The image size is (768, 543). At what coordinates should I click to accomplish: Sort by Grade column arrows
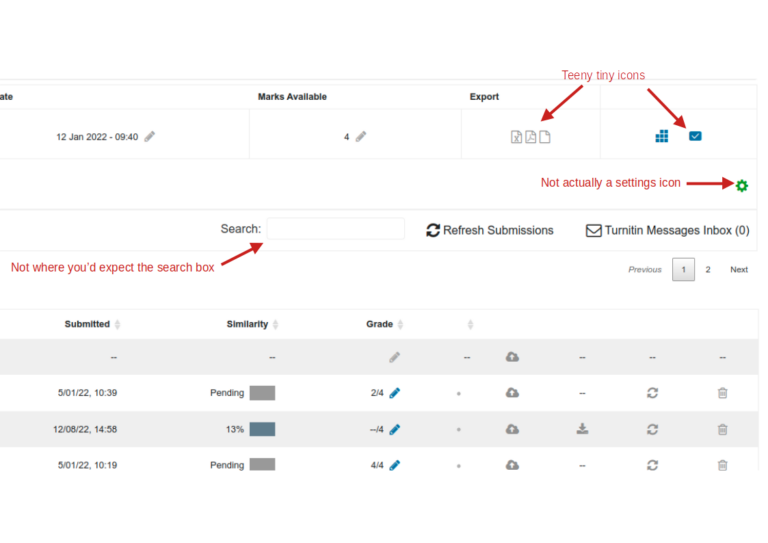[x=400, y=324]
